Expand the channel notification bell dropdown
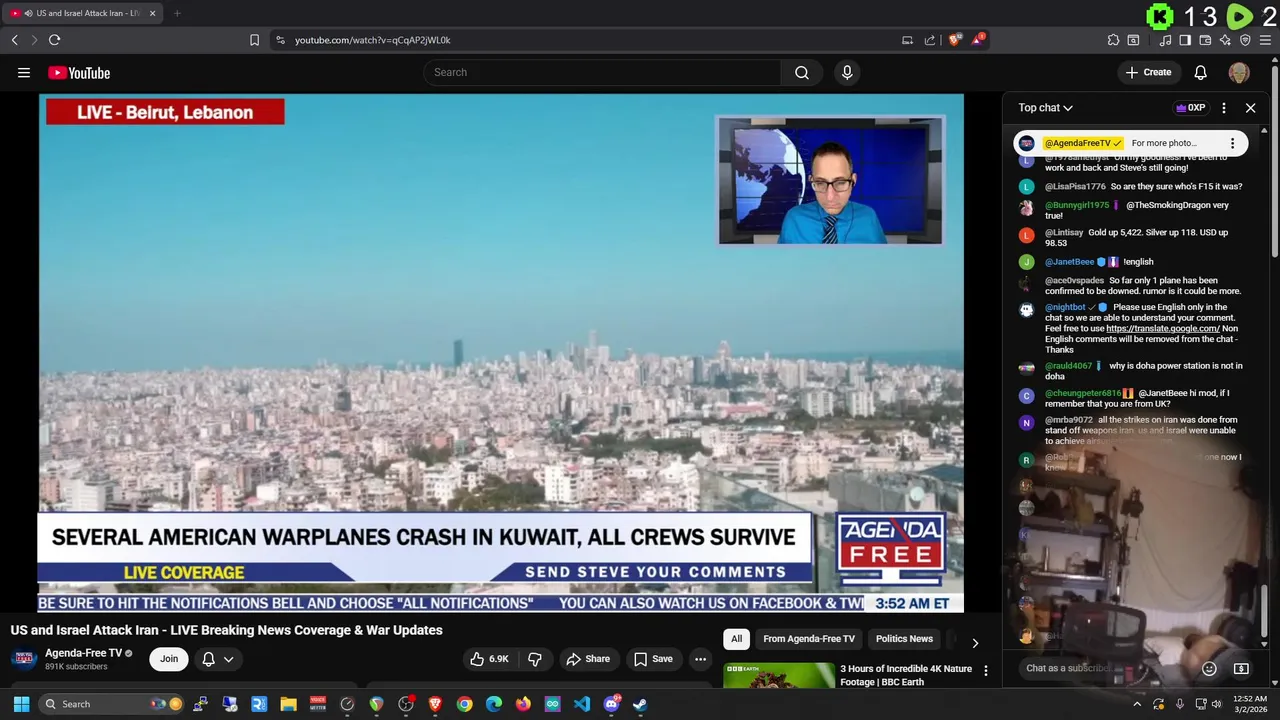 click(218, 659)
